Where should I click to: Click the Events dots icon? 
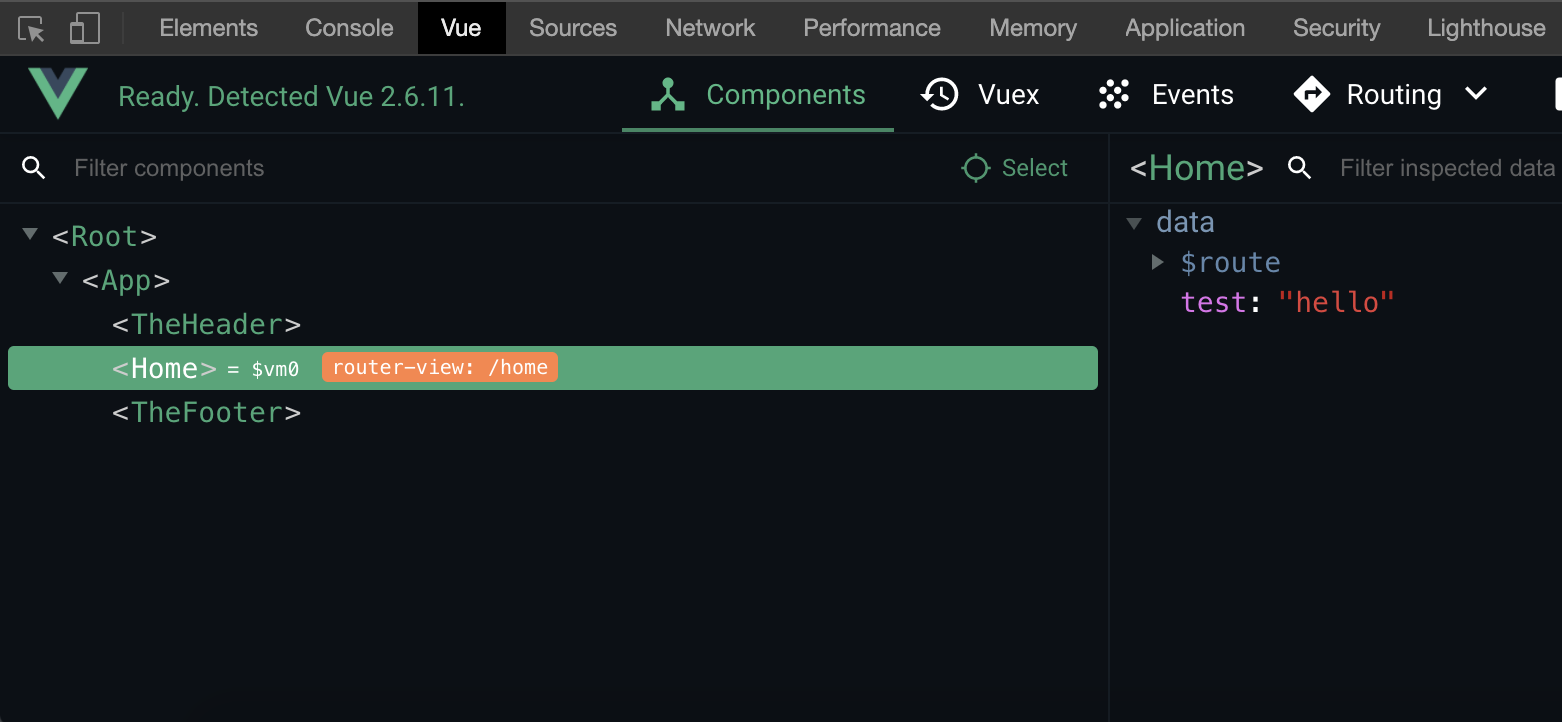pos(1113,95)
